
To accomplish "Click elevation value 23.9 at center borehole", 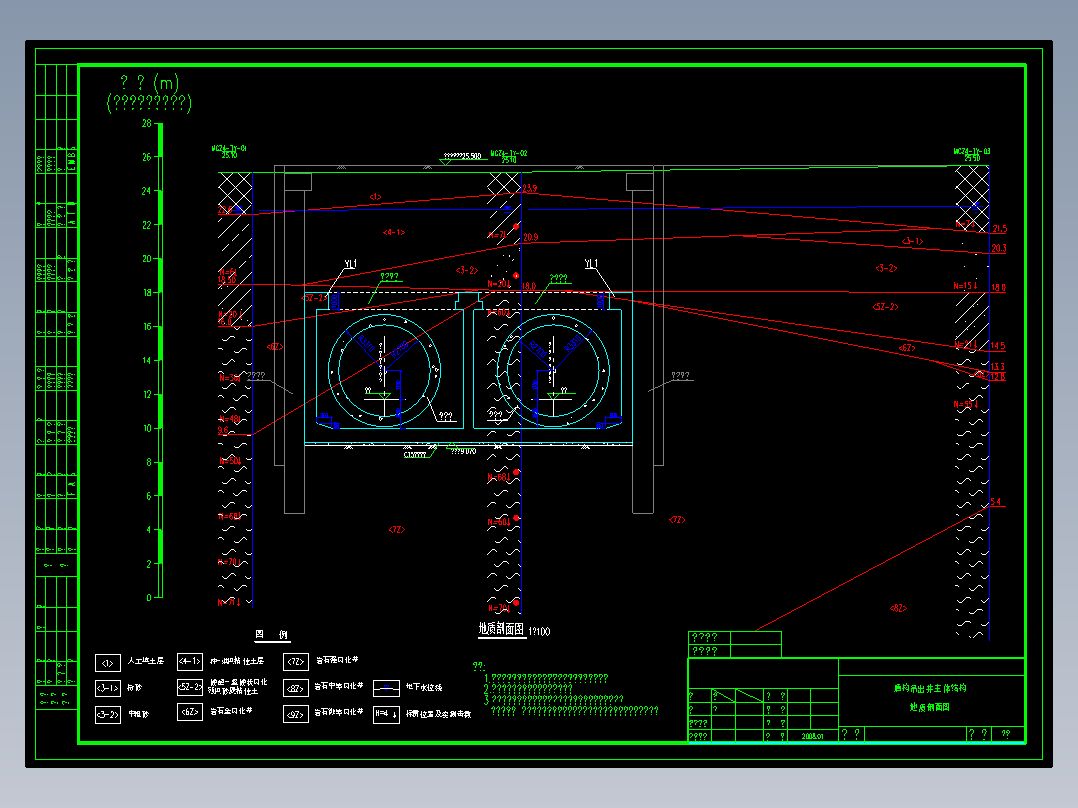I will tap(530, 188).
